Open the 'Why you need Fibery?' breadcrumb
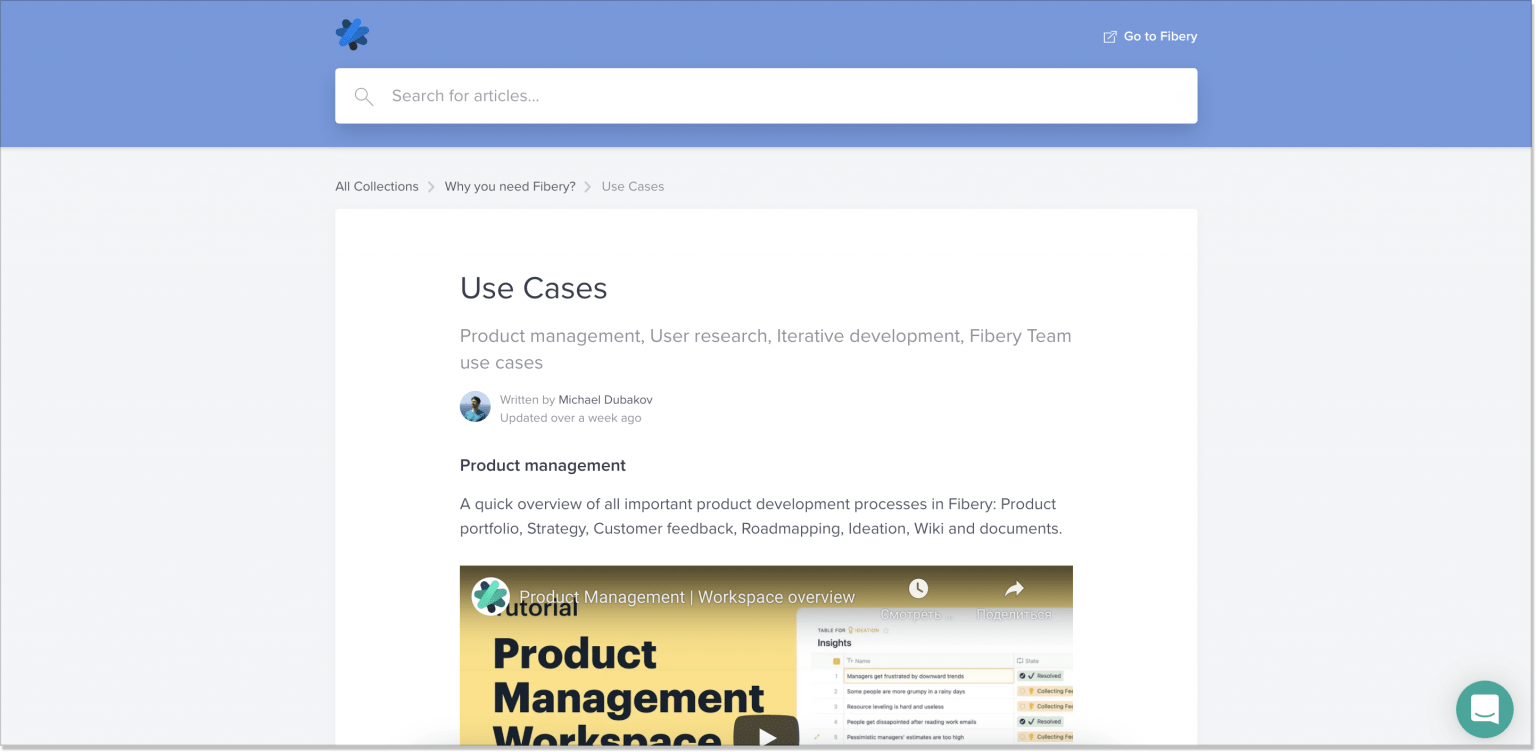This screenshot has width=1536, height=752. tap(510, 186)
